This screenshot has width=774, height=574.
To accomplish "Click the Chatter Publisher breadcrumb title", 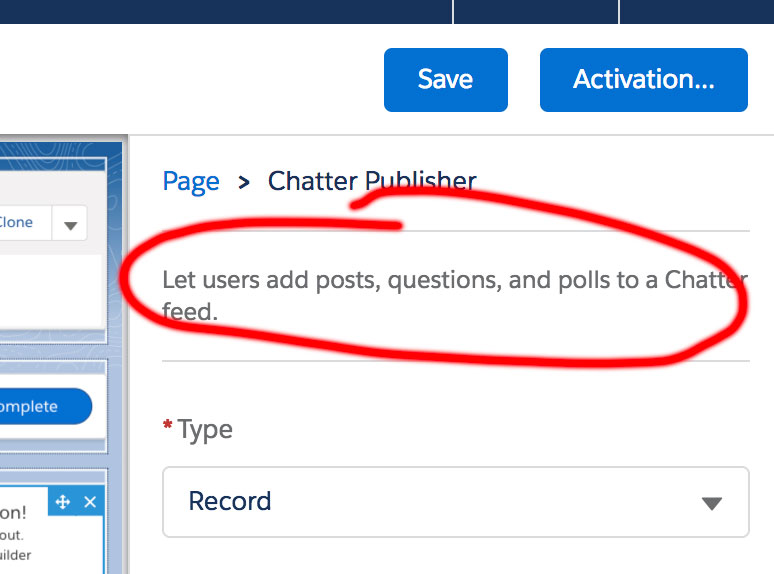I will point(372,181).
